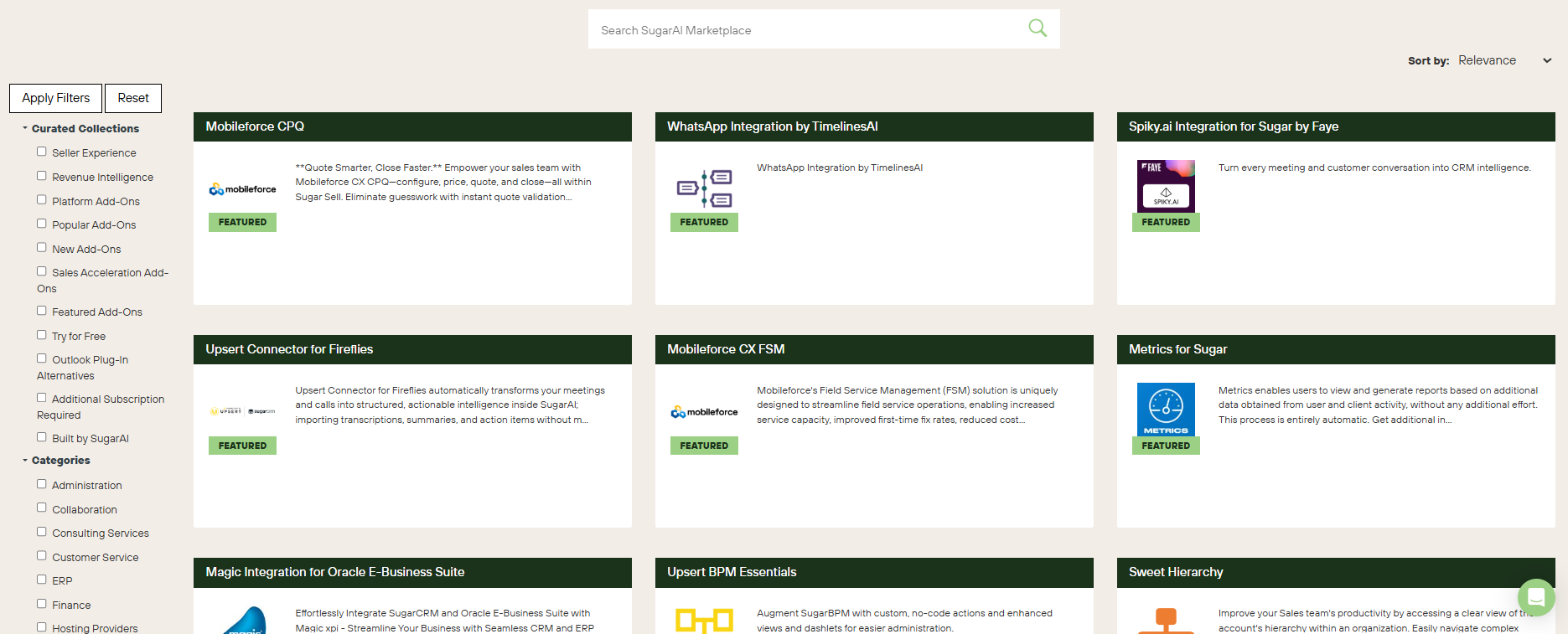Toggle the Sales Acceleration Add-Ons checkbox
Viewport: 1568px width, 634px height.
(42, 271)
